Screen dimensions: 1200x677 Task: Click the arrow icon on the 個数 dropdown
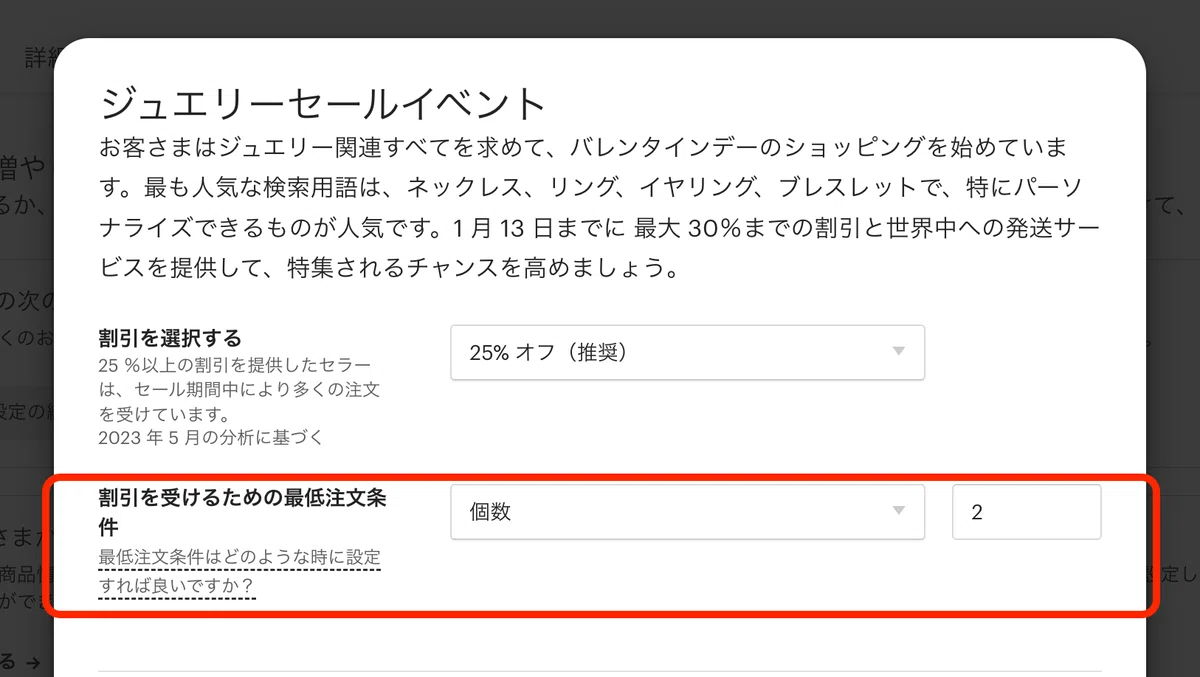point(898,511)
